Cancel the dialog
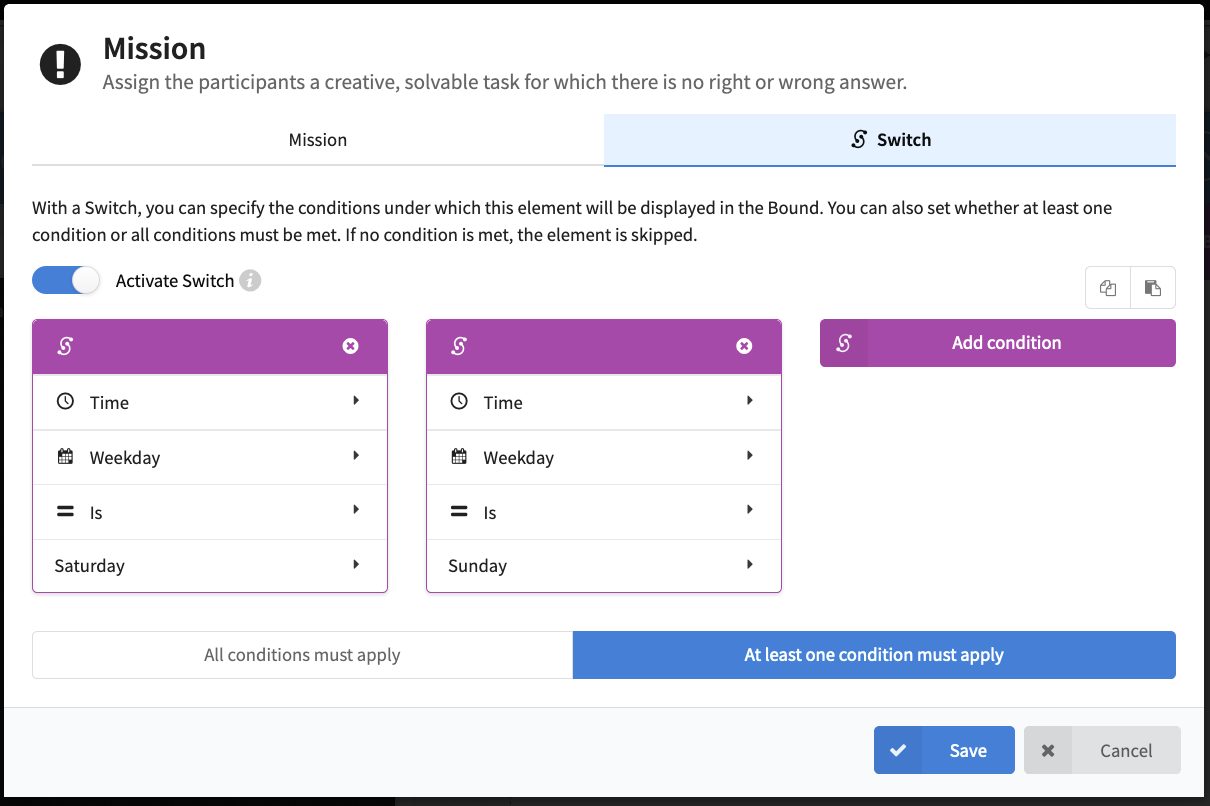This screenshot has height=806, width=1210. (x=1102, y=750)
